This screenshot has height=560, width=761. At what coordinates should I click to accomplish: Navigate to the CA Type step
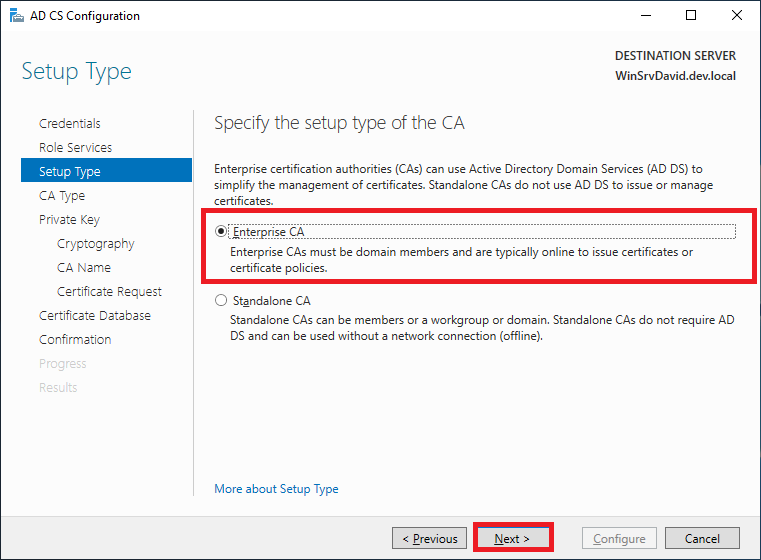coord(62,195)
